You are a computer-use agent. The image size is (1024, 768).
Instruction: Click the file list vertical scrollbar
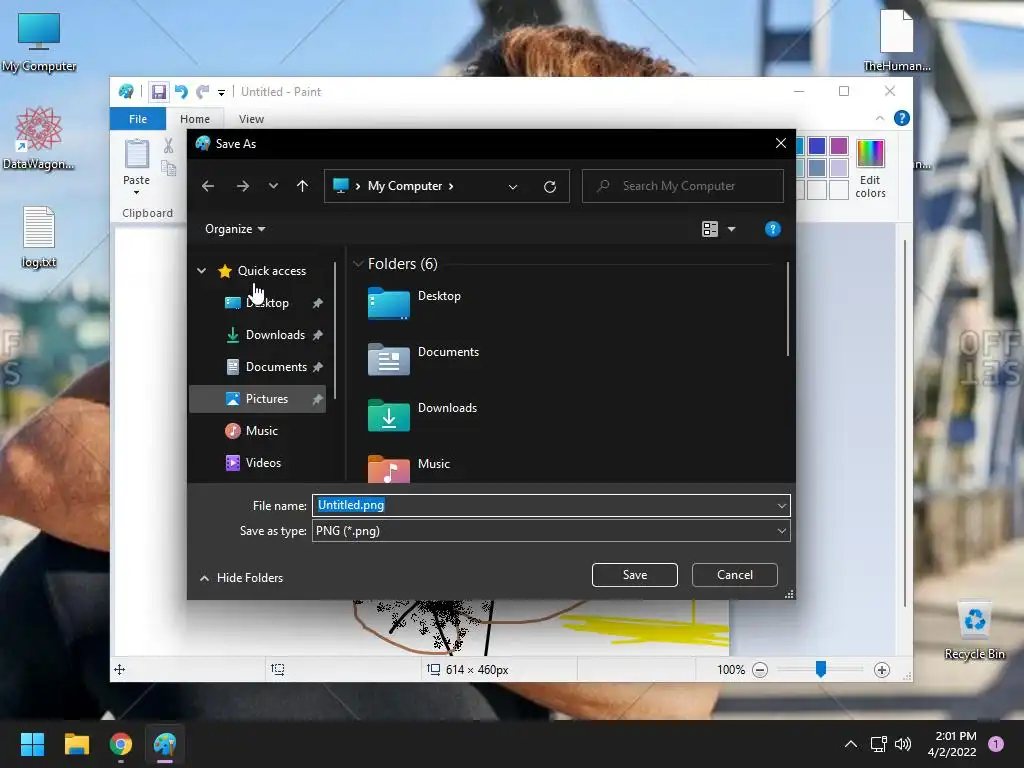(x=788, y=310)
